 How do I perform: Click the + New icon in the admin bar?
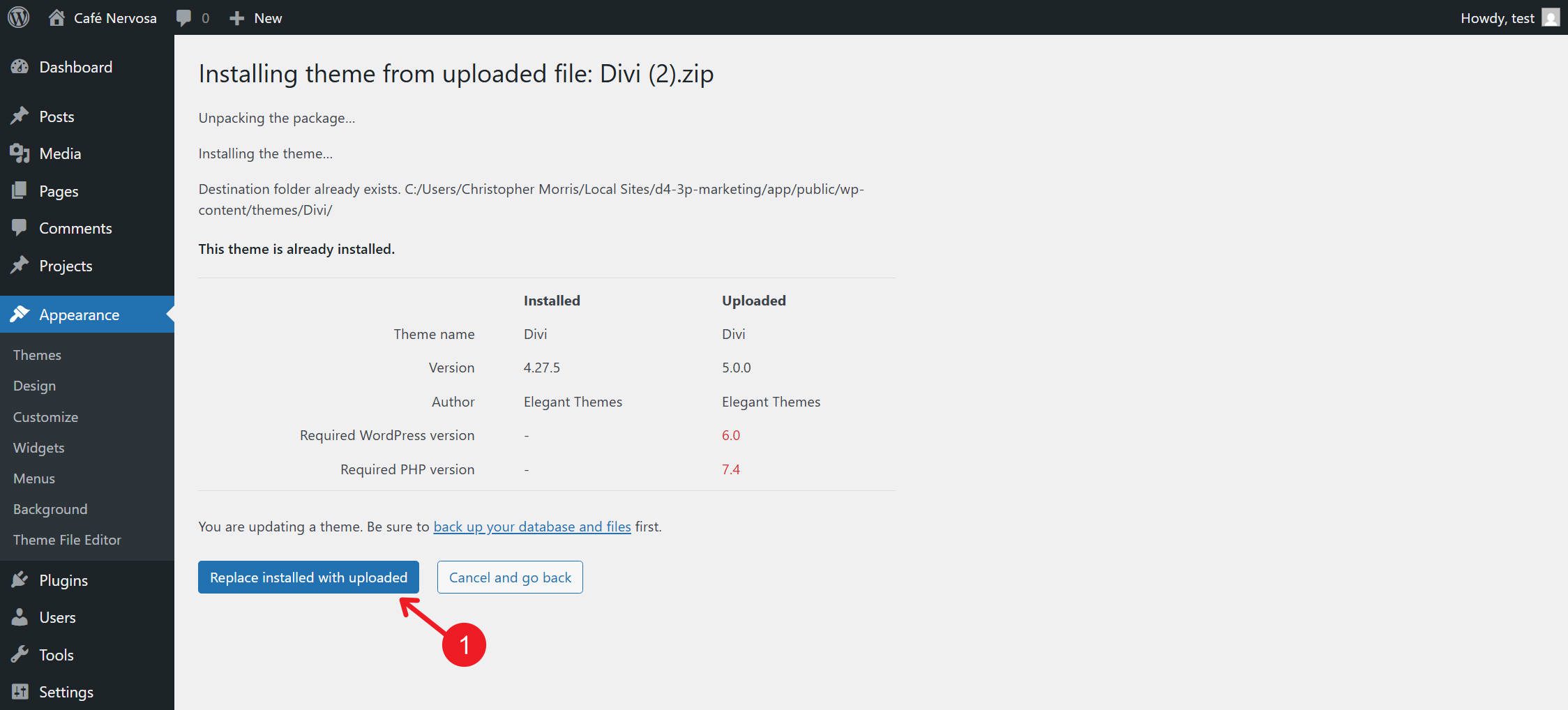pos(237,17)
